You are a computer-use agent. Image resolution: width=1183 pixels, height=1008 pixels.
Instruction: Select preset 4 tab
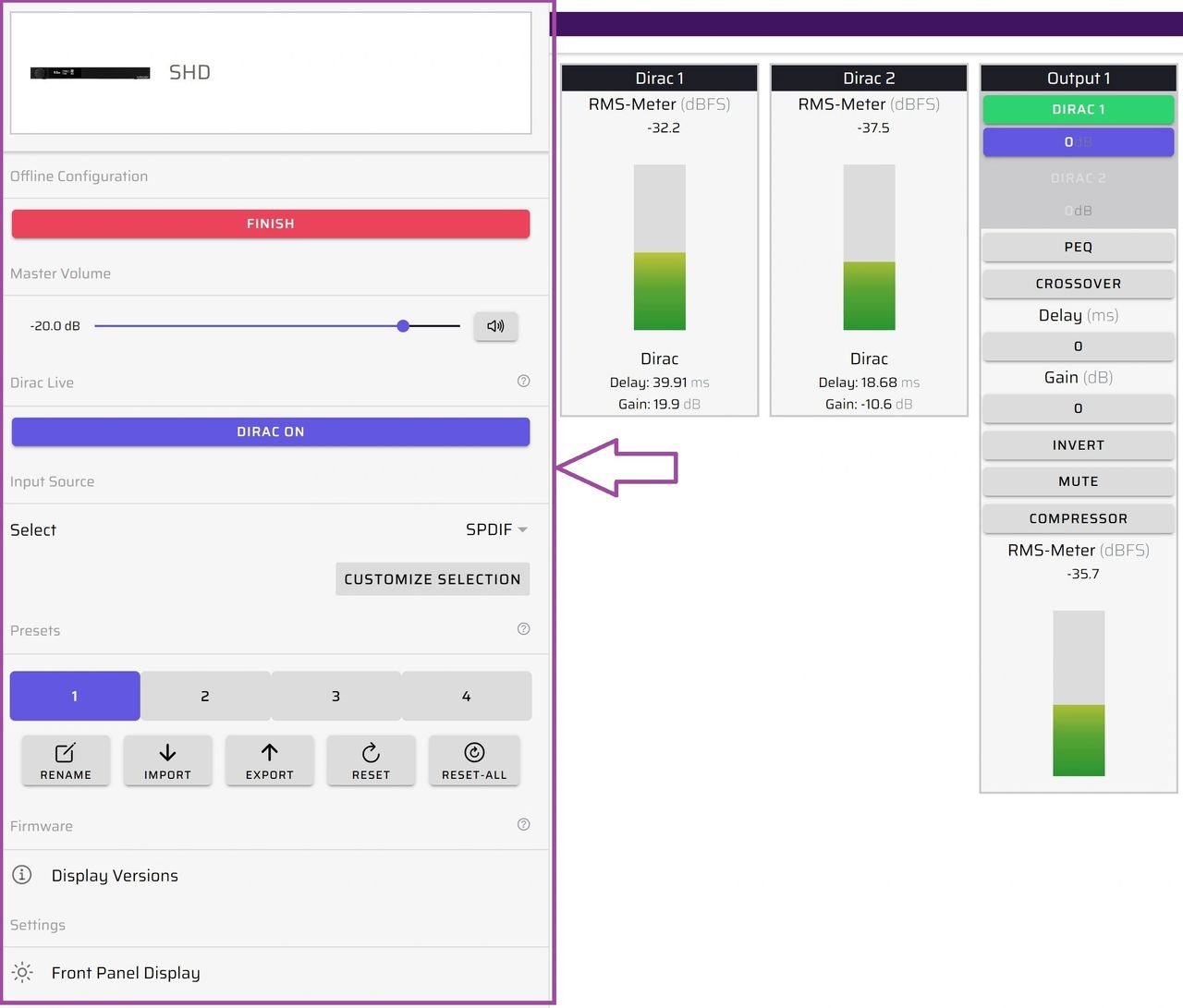click(467, 696)
